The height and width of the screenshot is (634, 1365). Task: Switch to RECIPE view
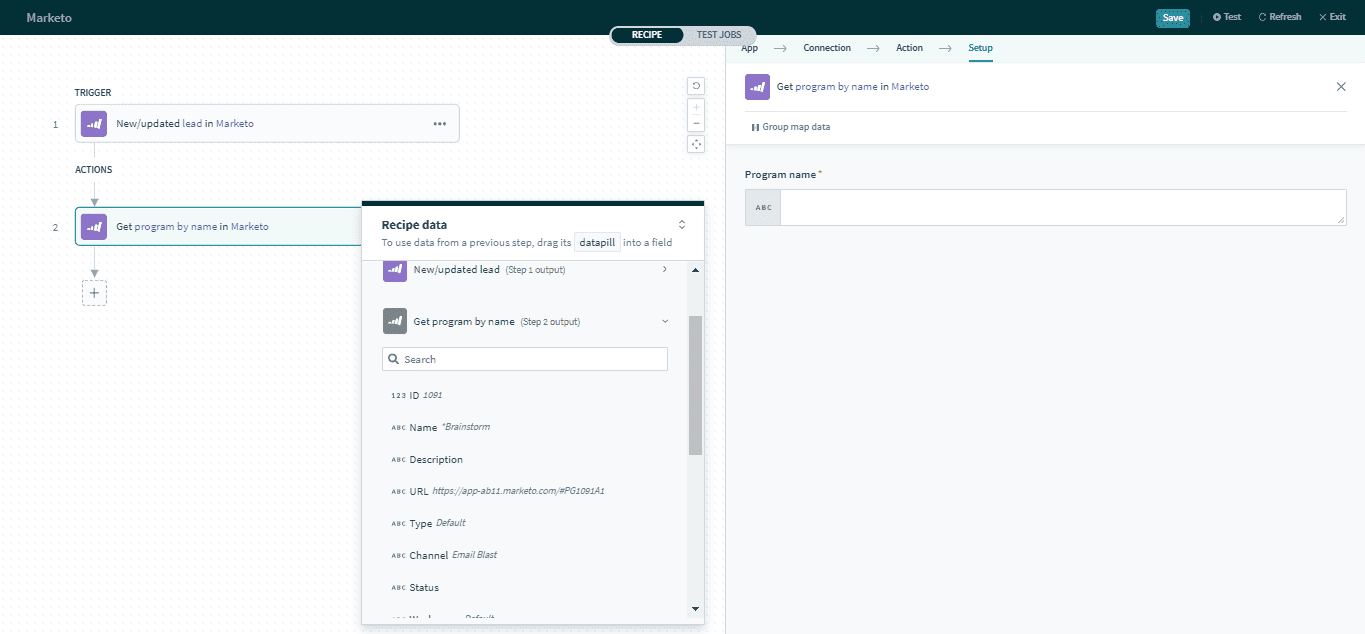click(x=647, y=35)
